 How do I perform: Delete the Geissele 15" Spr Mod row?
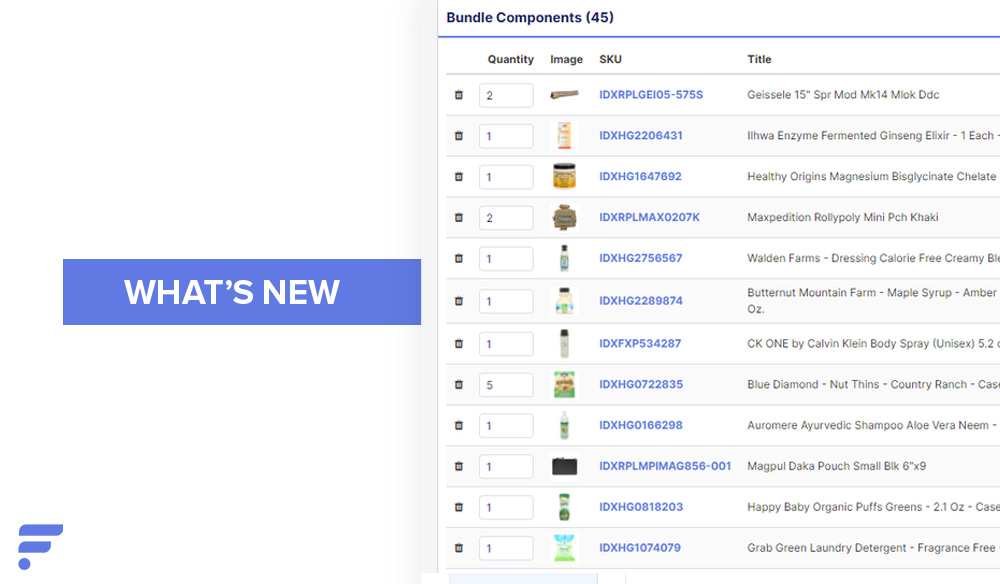459,95
